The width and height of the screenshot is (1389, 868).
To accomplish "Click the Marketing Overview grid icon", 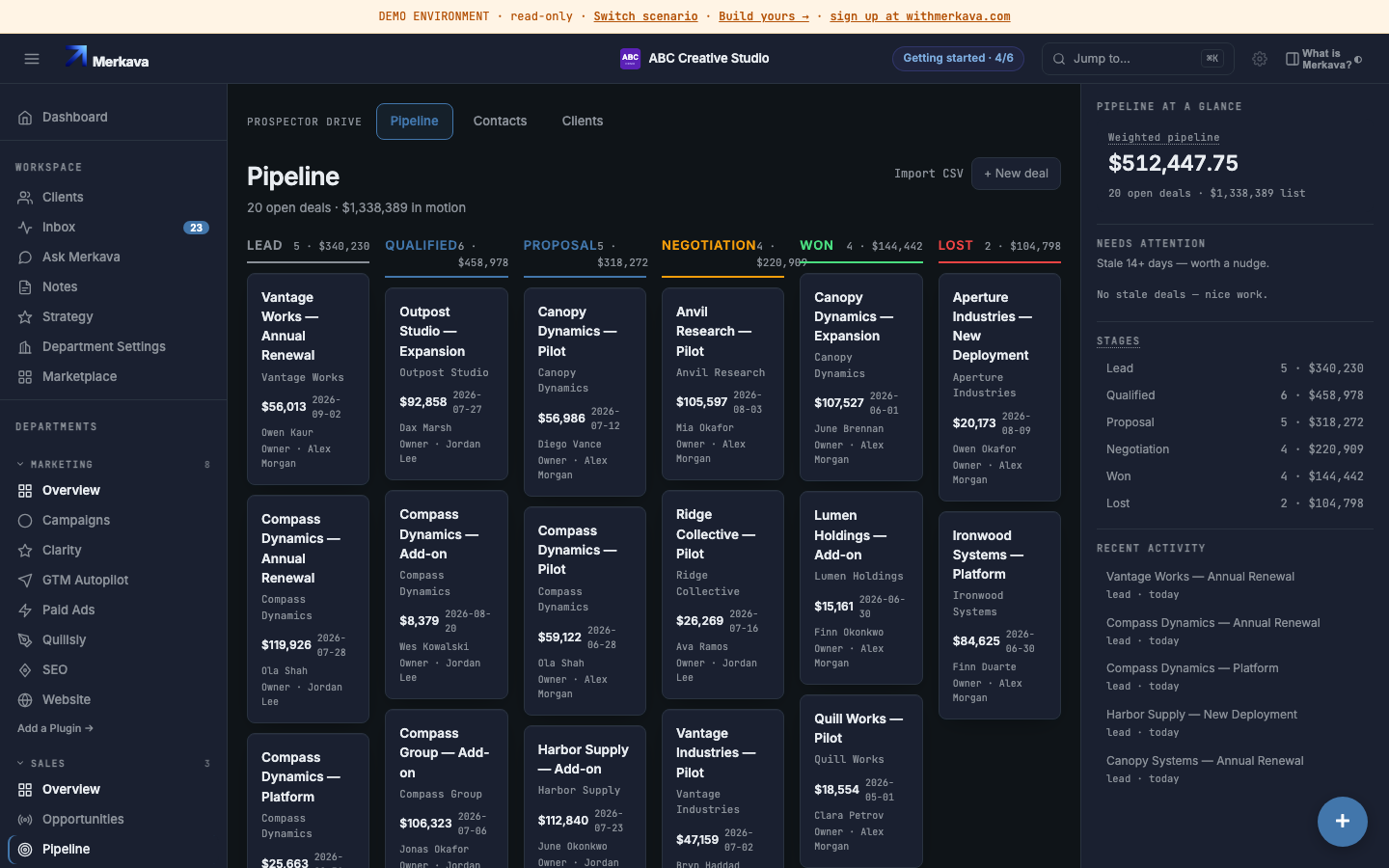I will [x=25, y=491].
